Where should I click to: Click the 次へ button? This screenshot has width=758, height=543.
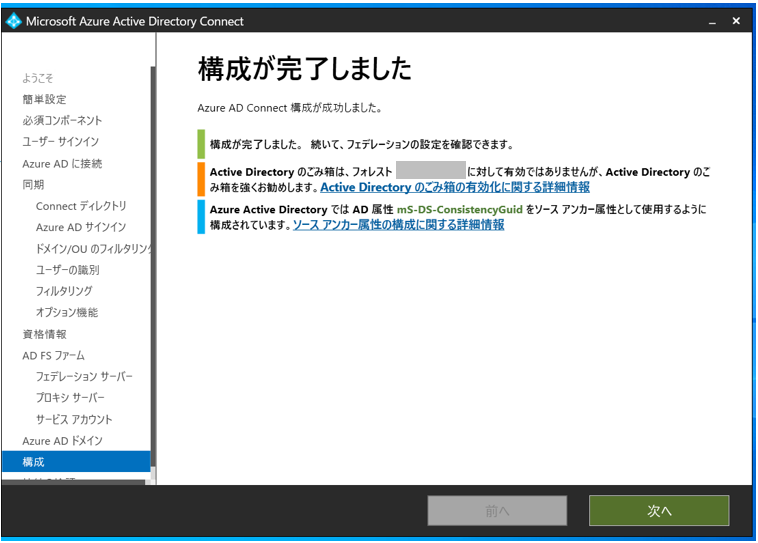click(x=659, y=511)
